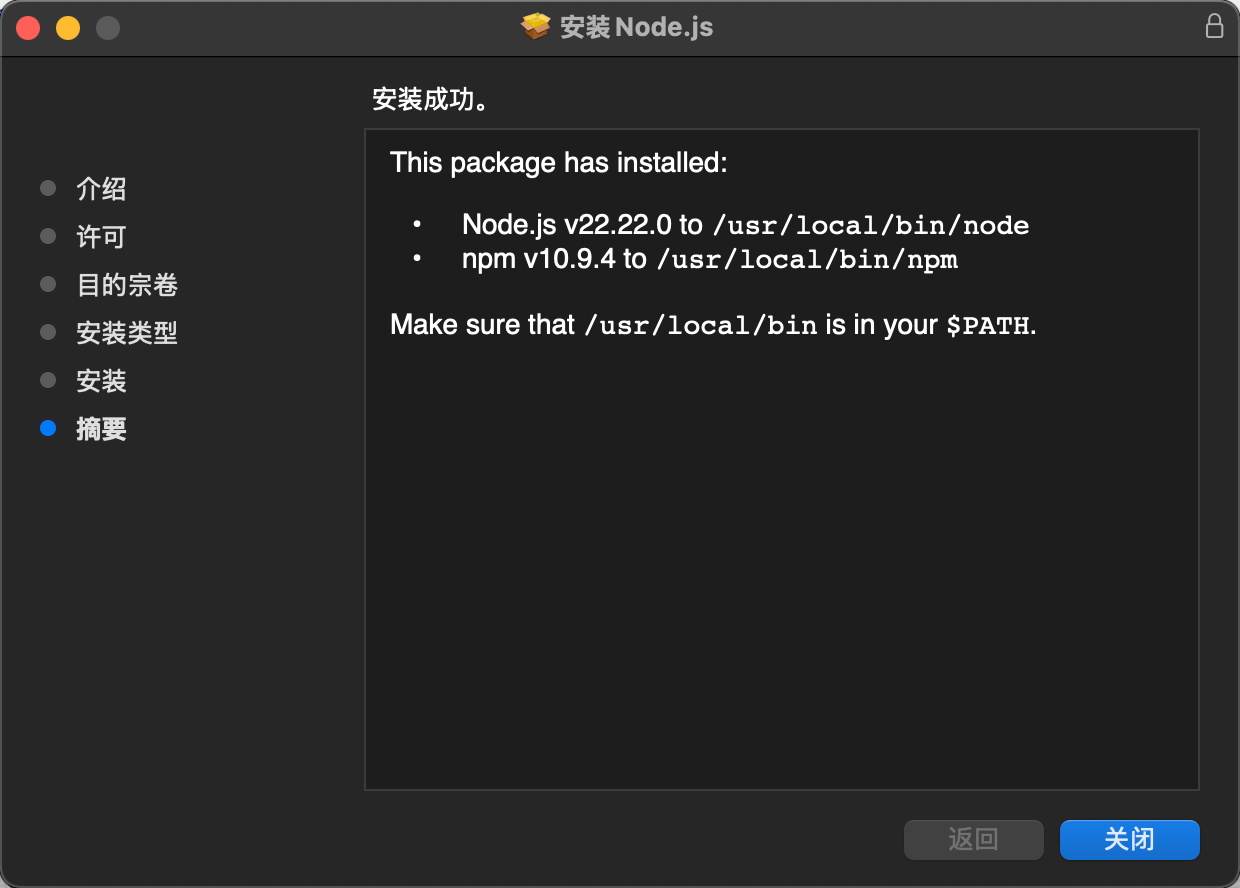Image resolution: width=1240 pixels, height=888 pixels.
Task: Open the 安装类型 step
Action: pos(127,333)
